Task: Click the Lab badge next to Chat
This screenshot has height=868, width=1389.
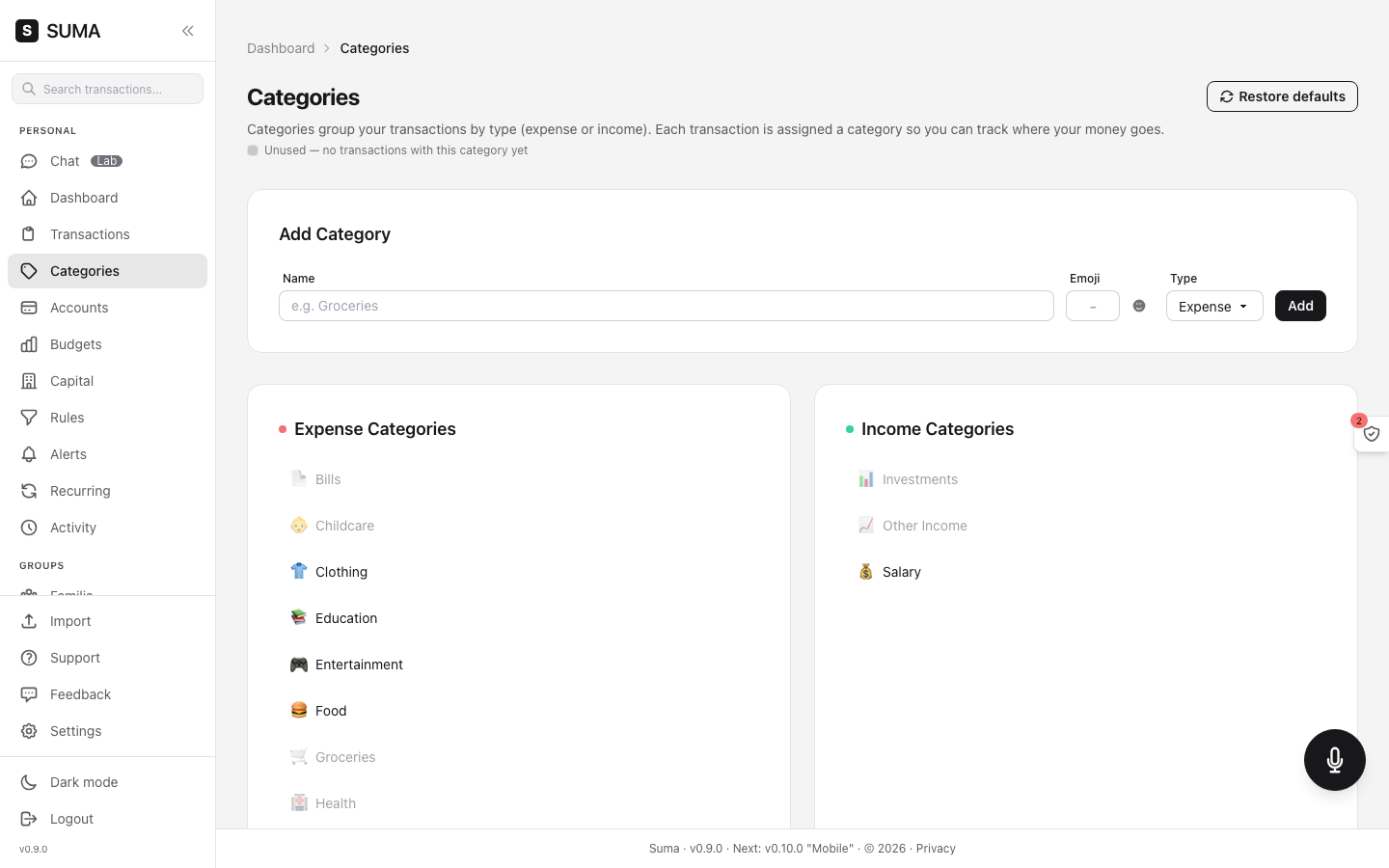Action: (106, 161)
